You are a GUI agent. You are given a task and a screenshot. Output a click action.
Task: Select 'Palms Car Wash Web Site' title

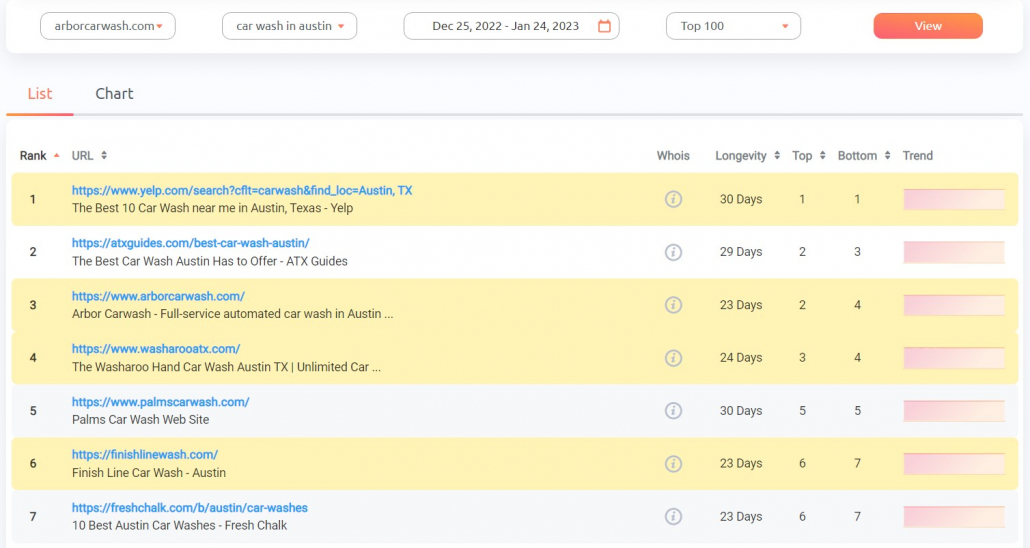pyautogui.click(x=141, y=420)
